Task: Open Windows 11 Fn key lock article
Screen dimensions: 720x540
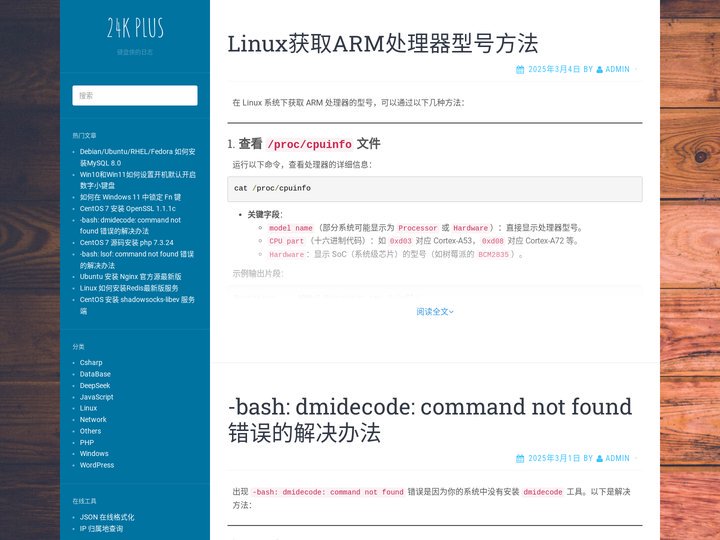Action: click(x=130, y=197)
